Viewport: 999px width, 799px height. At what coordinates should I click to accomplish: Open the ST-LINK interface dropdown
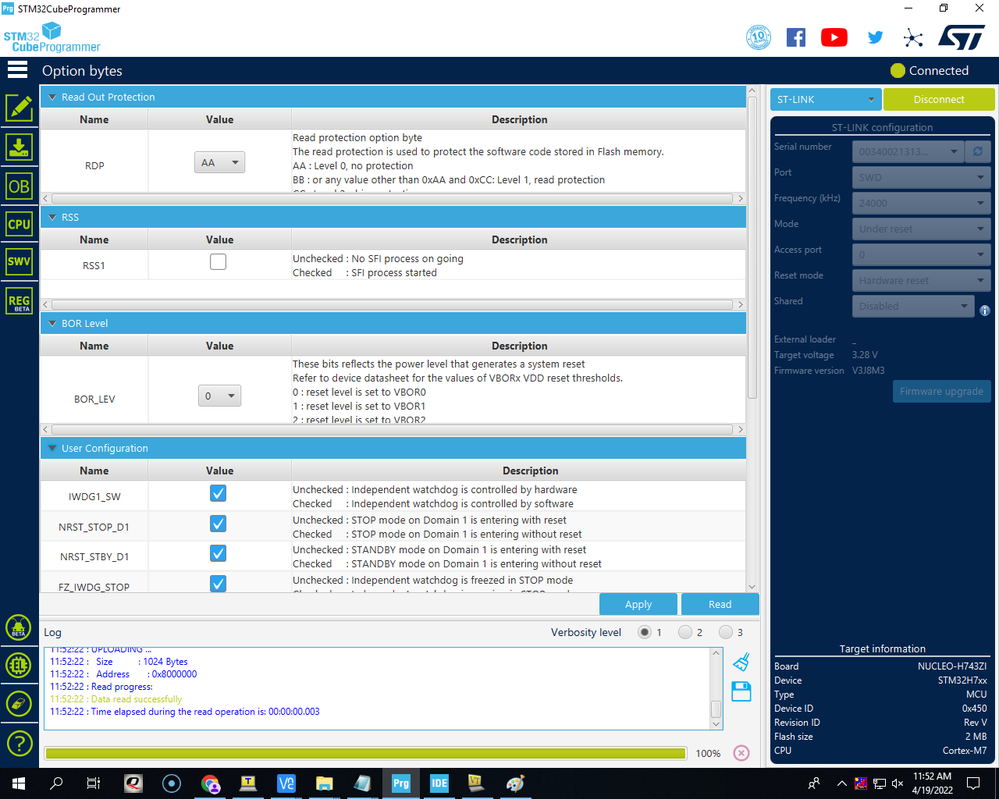tap(826, 99)
